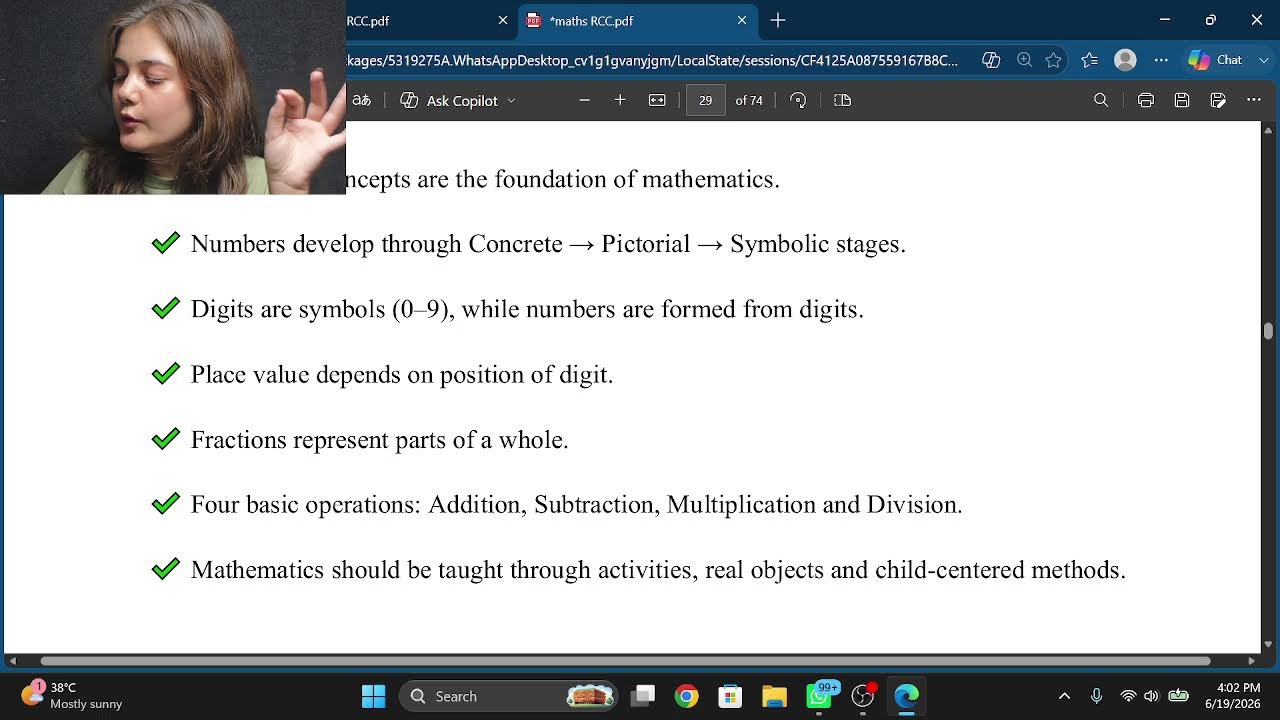Click the Microsoft Edge taskbar icon
Image resolution: width=1280 pixels, height=720 pixels.
pos(907,696)
